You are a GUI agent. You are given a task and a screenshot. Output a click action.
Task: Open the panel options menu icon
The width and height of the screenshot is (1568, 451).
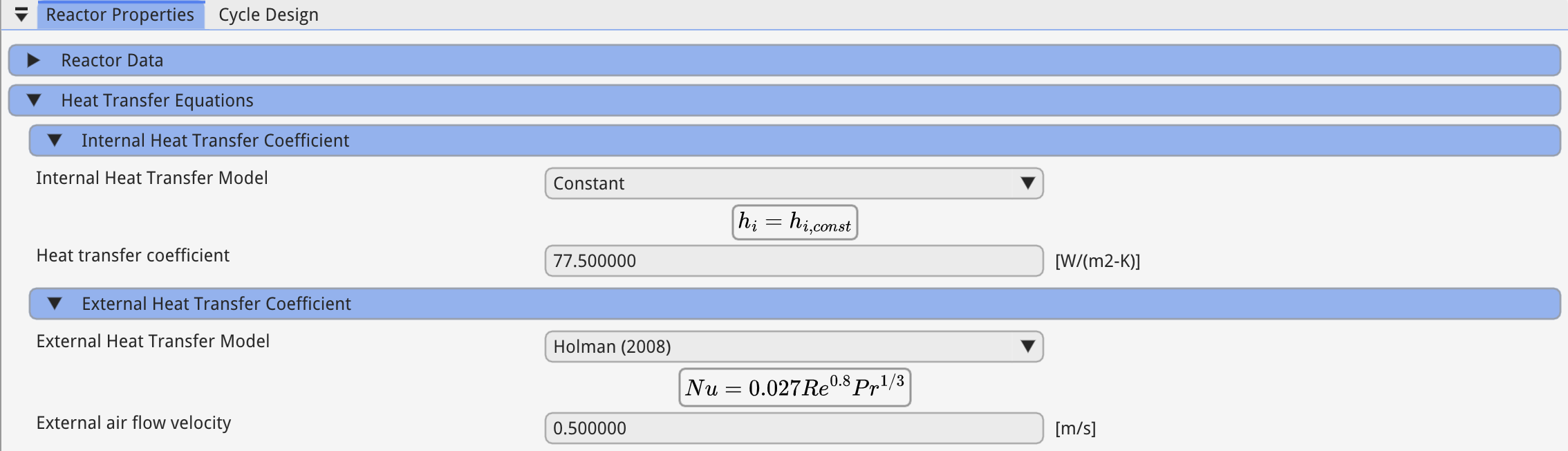pyautogui.click(x=21, y=15)
